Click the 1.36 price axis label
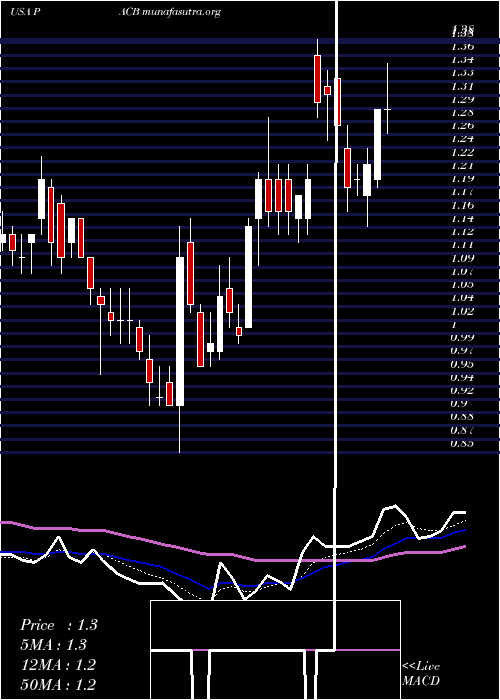This screenshot has height=700, width=500. (462, 46)
